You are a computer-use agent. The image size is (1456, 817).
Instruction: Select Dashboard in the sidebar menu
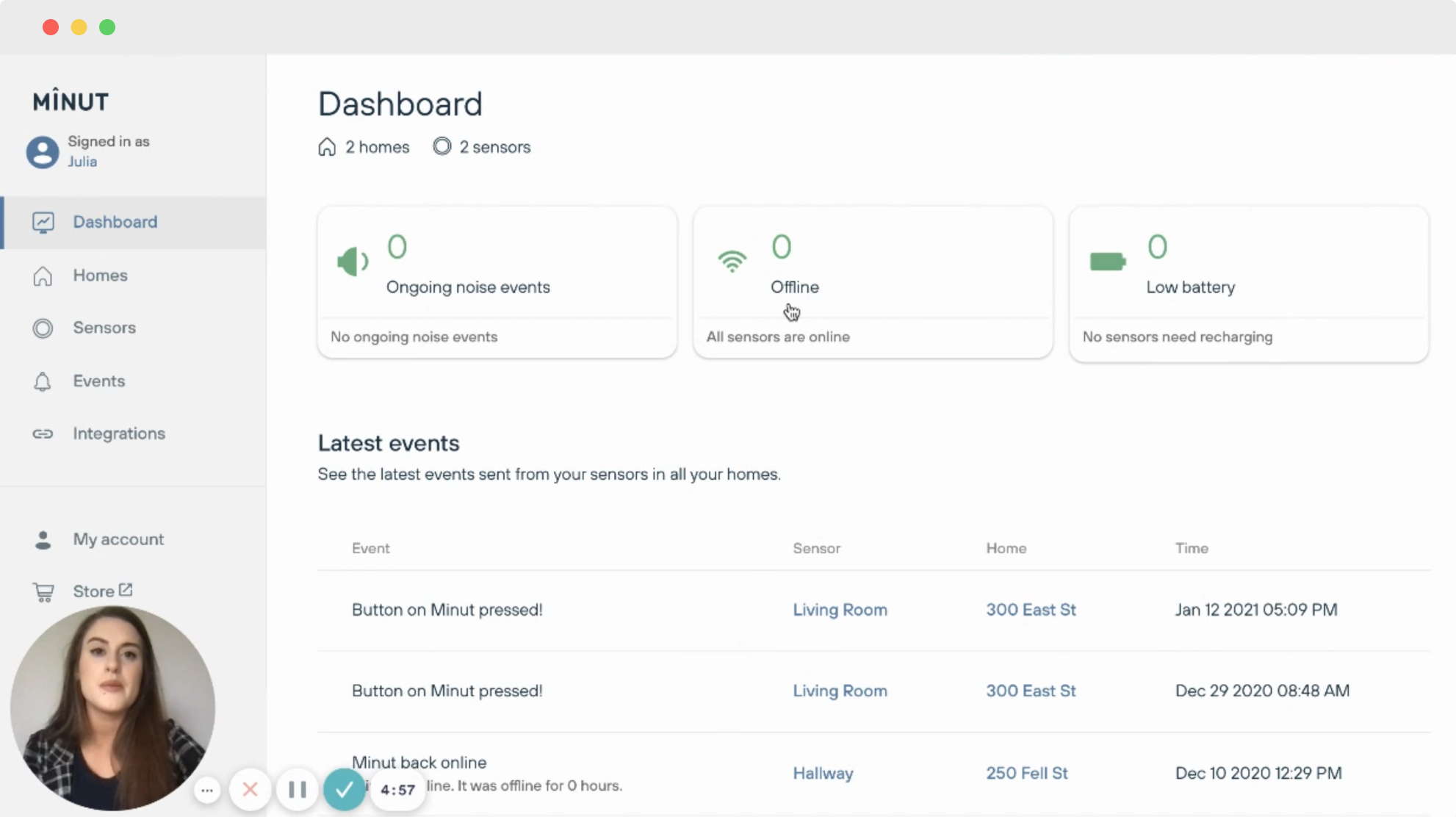coord(115,222)
